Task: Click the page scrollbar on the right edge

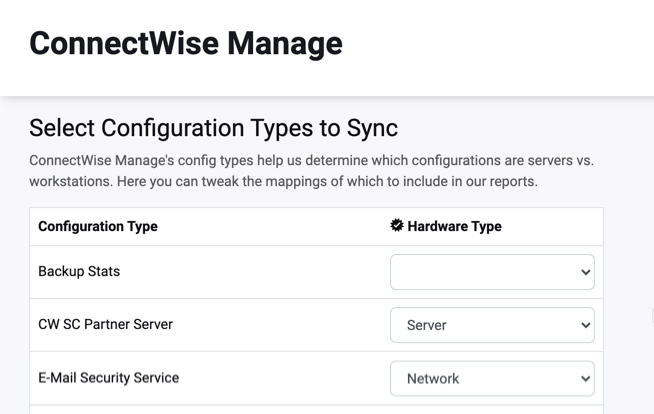Action: click(x=649, y=315)
